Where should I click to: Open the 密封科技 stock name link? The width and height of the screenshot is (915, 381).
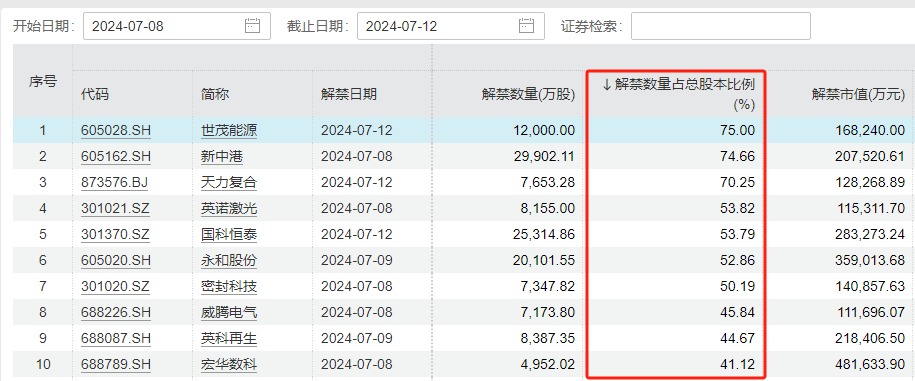pos(229,286)
